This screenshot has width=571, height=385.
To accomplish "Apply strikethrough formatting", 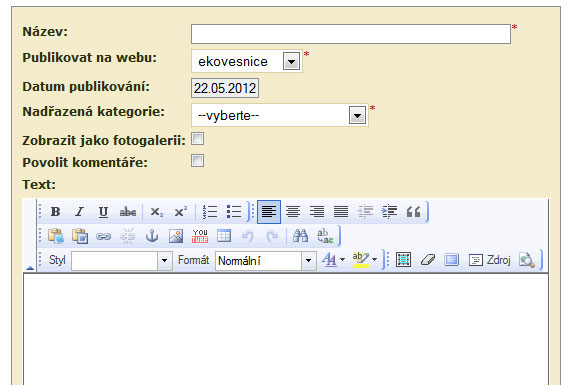I will click(x=128, y=212).
